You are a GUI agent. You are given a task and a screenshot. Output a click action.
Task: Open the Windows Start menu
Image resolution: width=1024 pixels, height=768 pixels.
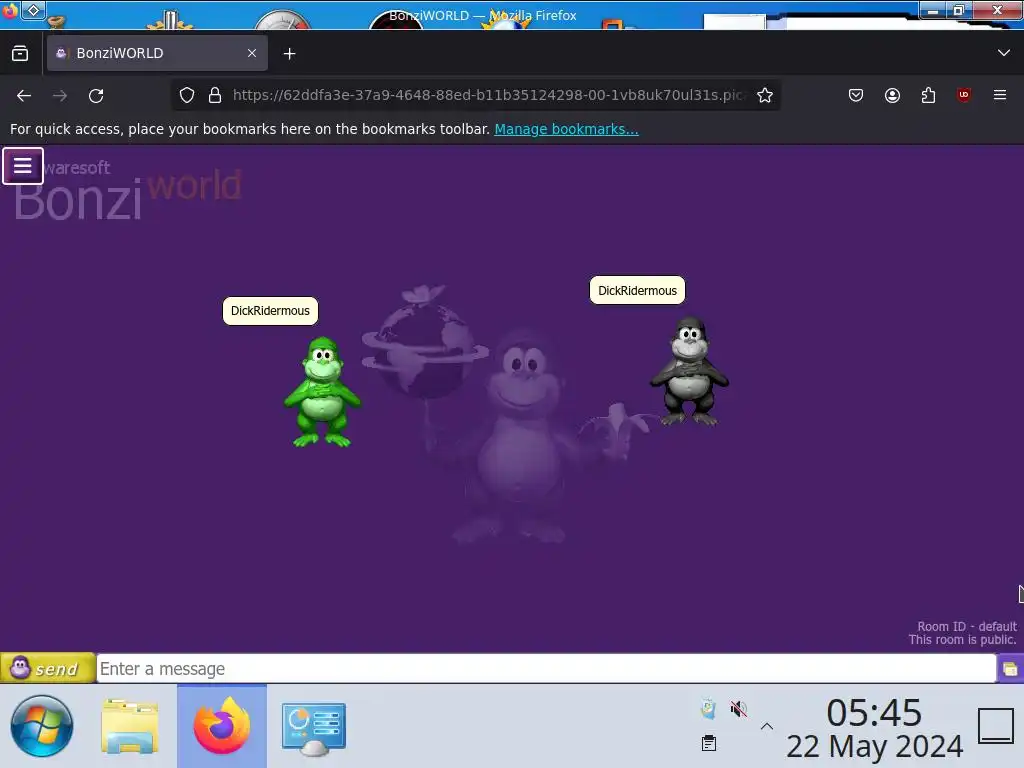(42, 726)
